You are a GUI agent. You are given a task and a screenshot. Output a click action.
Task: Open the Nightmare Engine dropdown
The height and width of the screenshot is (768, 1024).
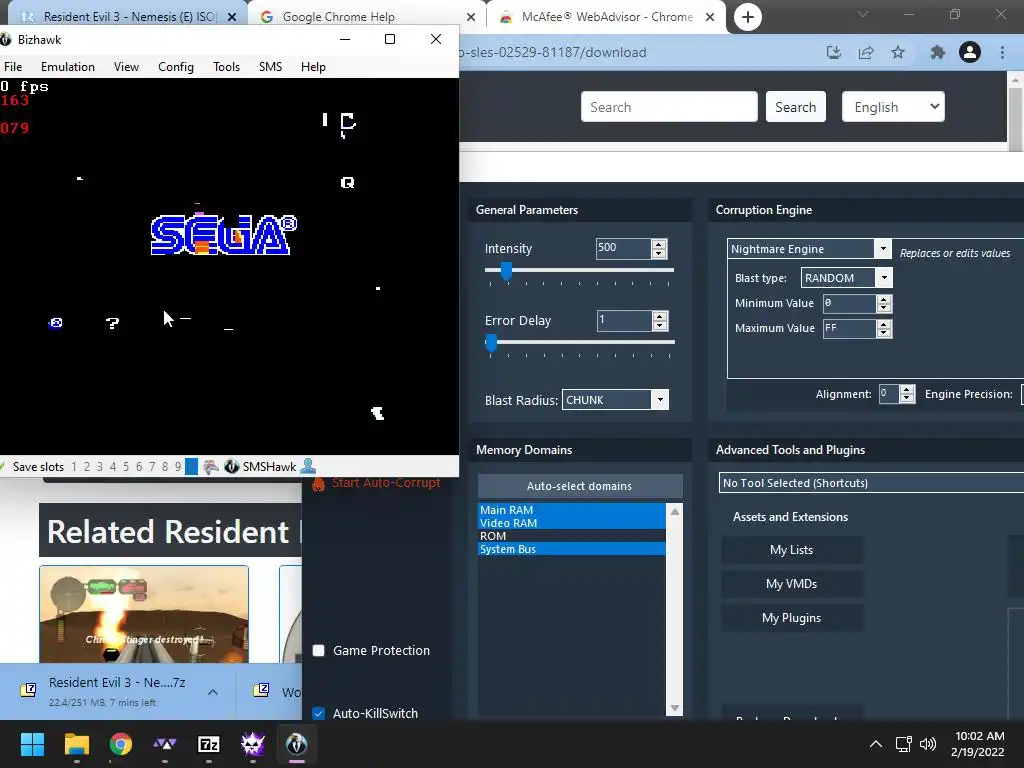pyautogui.click(x=883, y=249)
